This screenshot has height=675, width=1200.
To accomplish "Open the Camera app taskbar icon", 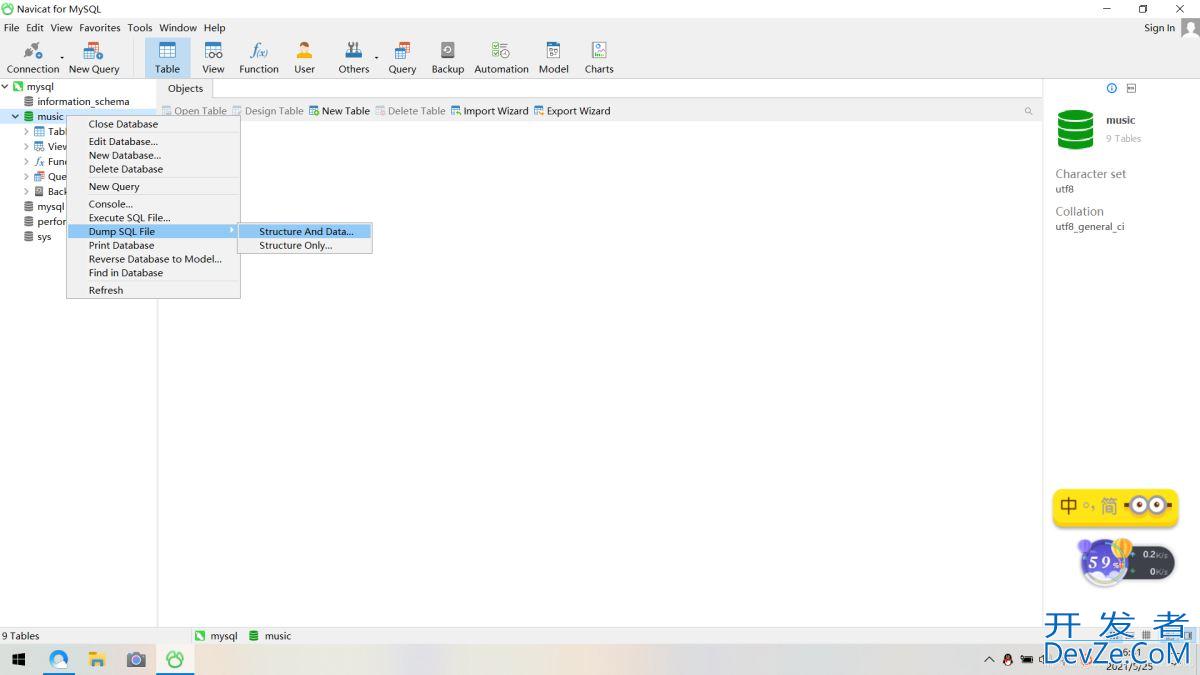I will pyautogui.click(x=136, y=659).
